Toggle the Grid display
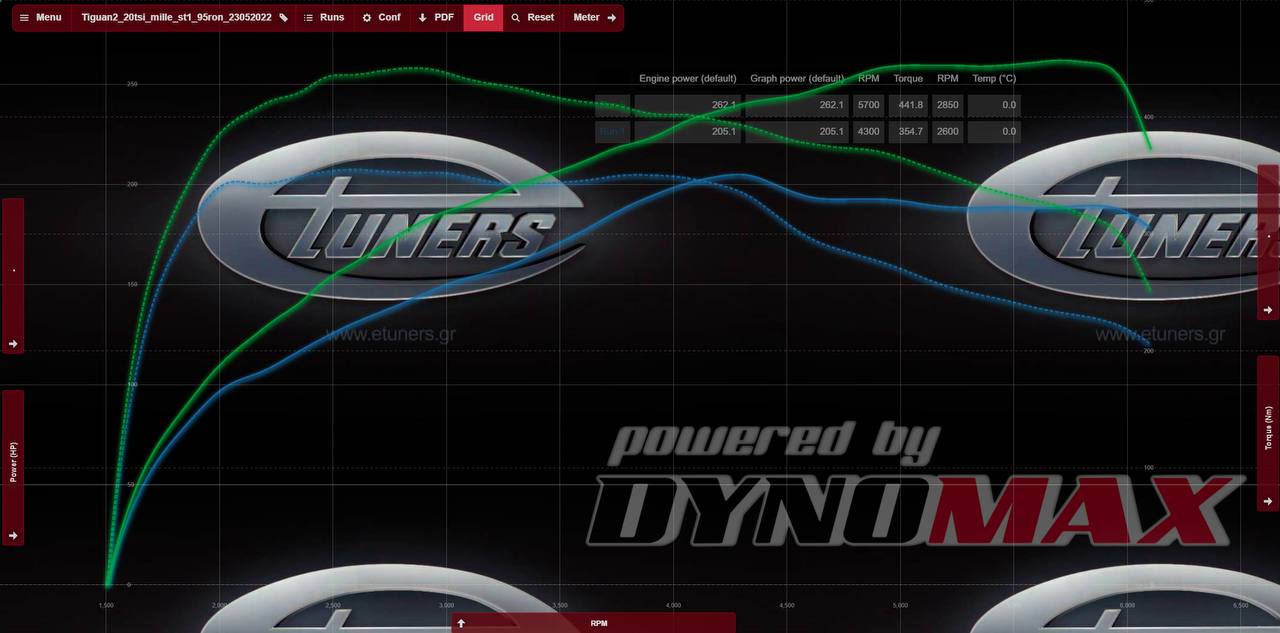 (483, 18)
